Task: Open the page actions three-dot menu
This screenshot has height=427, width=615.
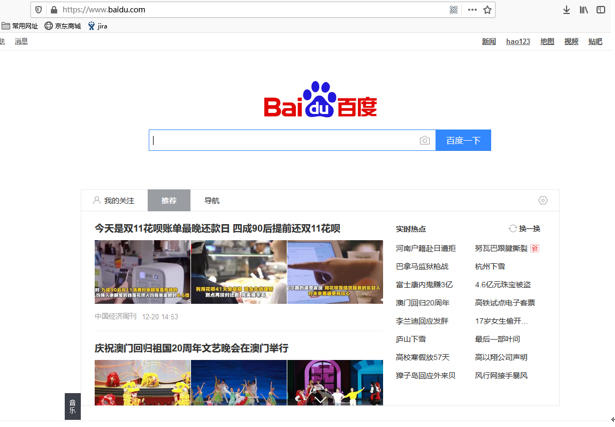Action: 472,10
